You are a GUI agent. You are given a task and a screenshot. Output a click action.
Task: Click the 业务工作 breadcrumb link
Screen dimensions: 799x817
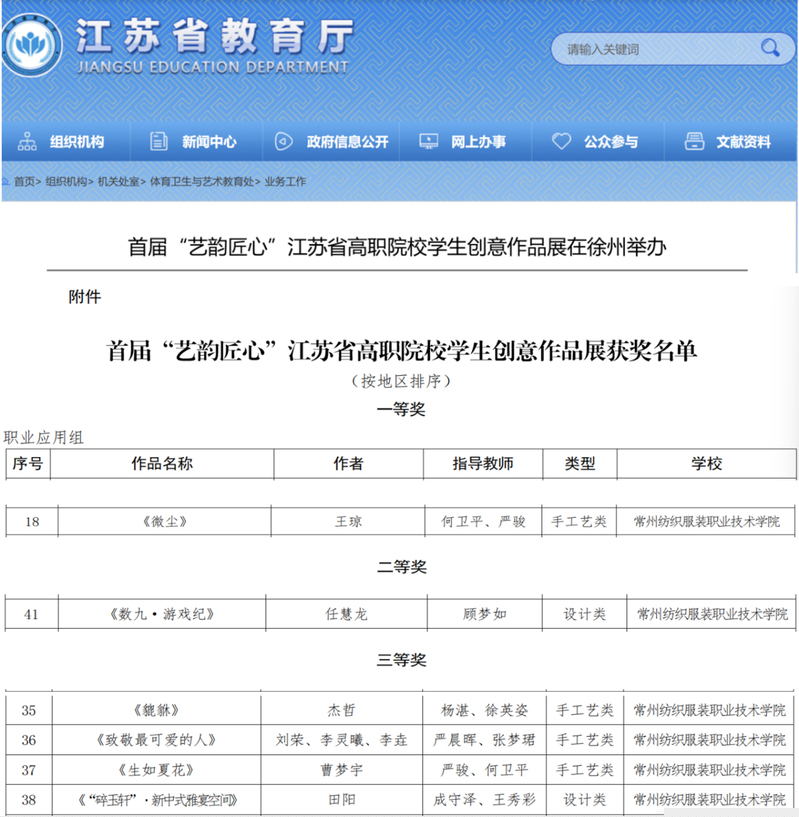(286, 182)
